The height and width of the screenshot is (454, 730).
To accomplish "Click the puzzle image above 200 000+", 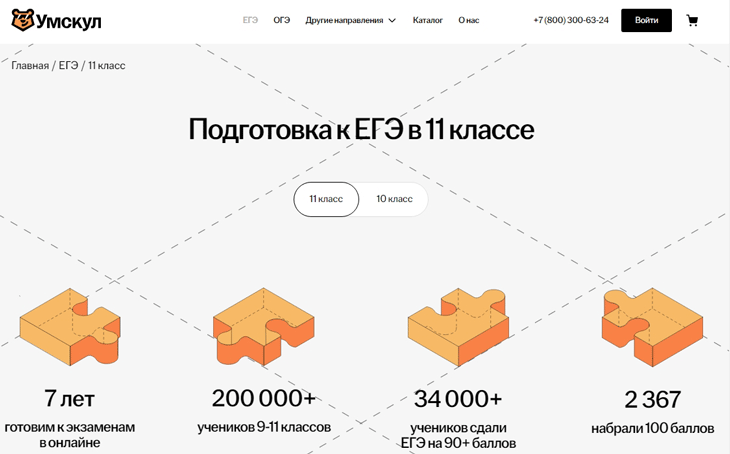I will coord(264,327).
